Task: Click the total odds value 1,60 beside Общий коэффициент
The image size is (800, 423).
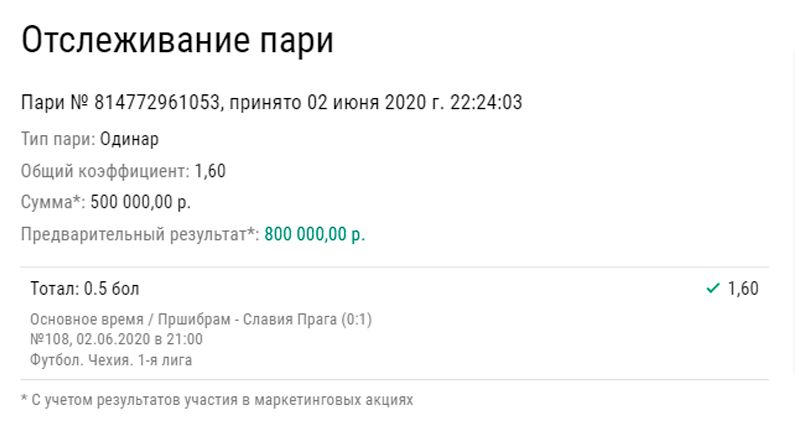Action: click(210, 171)
